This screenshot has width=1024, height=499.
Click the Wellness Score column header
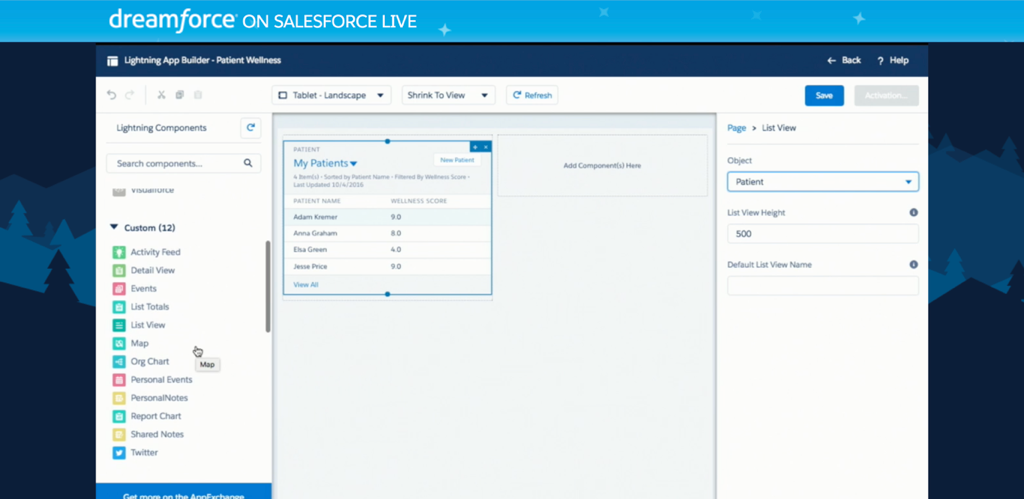click(419, 201)
